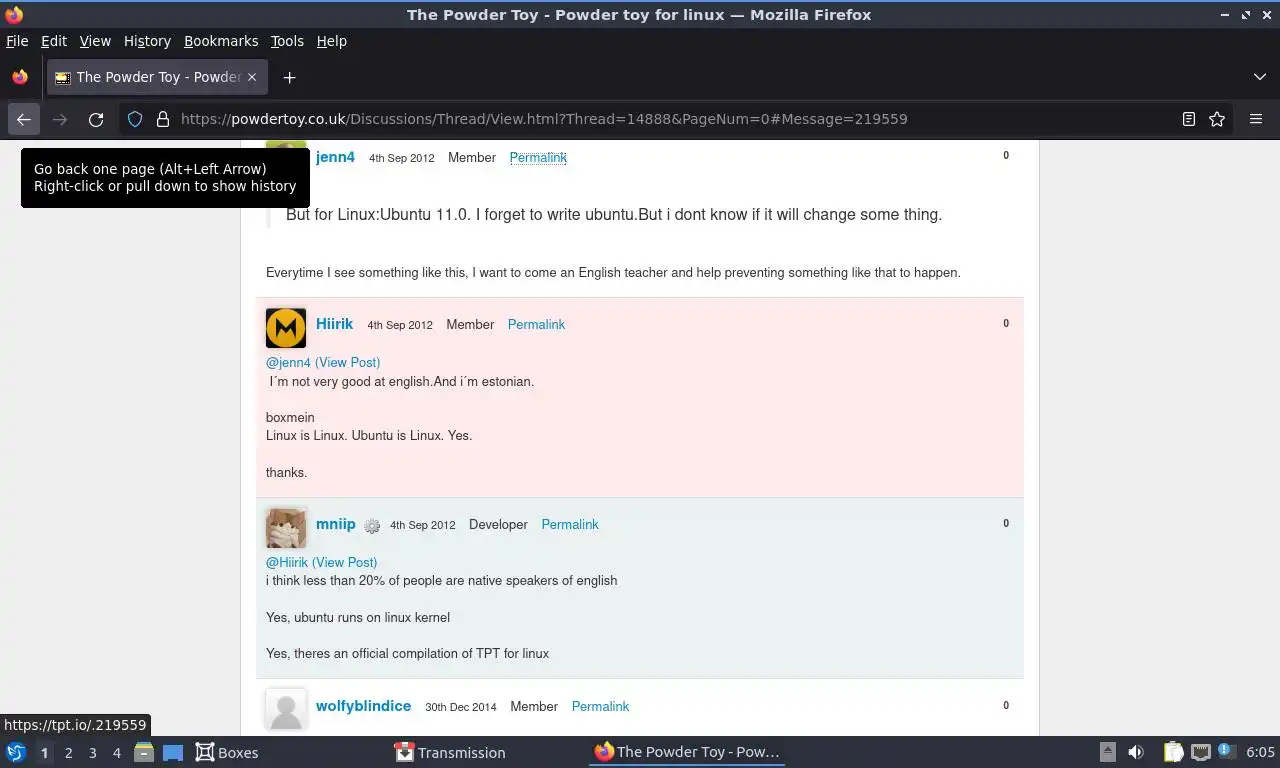The image size is (1280, 768).
Task: Select the Powder Toy browser tab
Action: (157, 77)
